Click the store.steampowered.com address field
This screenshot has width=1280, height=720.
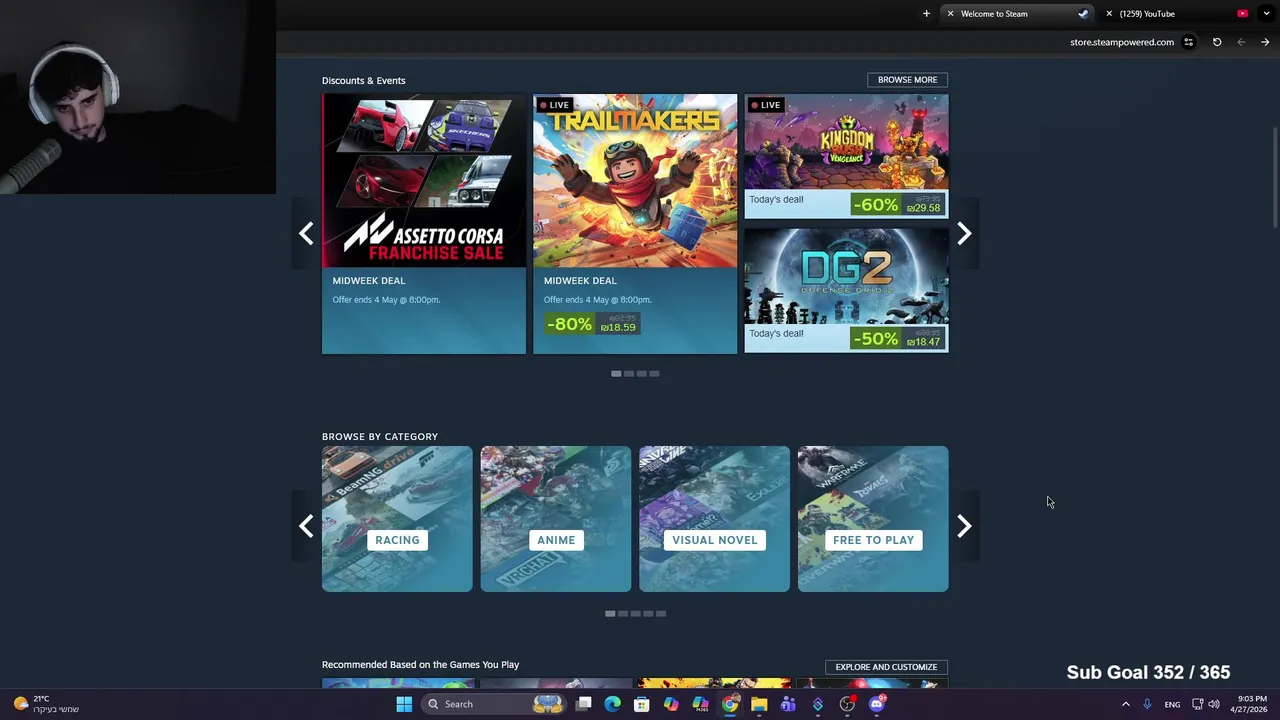tap(1122, 42)
